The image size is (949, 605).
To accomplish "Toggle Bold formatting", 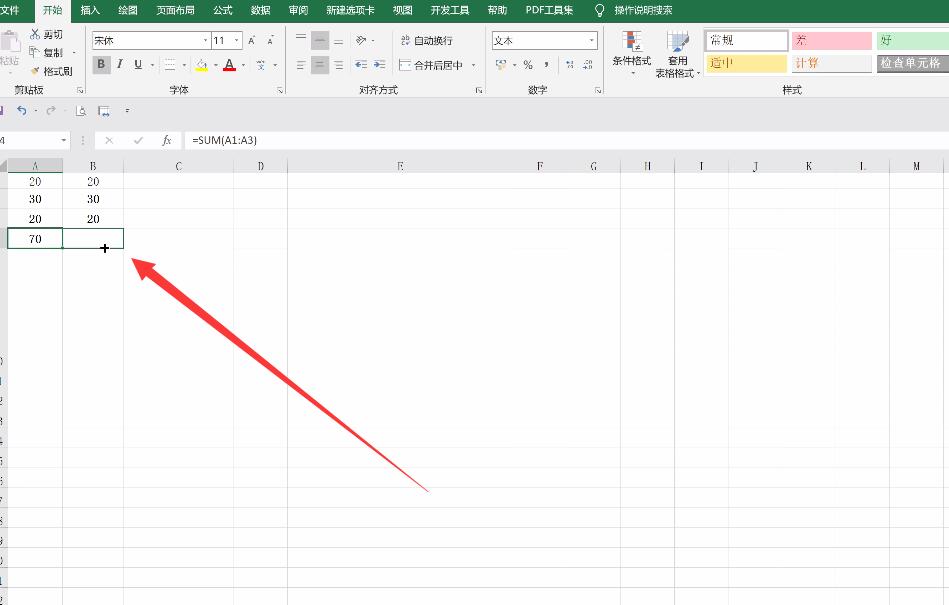I will [101, 64].
